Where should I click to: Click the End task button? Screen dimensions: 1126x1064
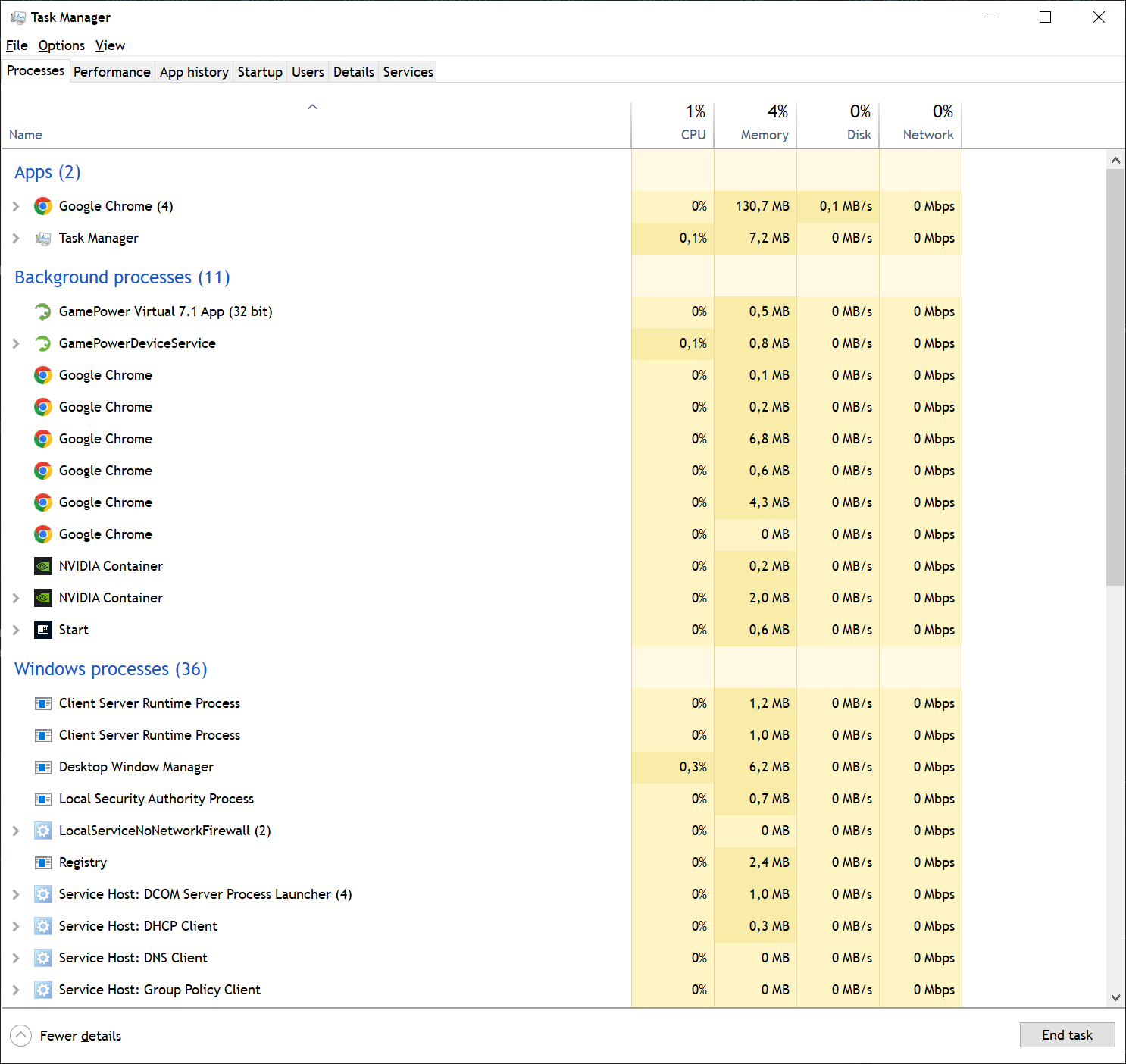click(x=1067, y=1035)
